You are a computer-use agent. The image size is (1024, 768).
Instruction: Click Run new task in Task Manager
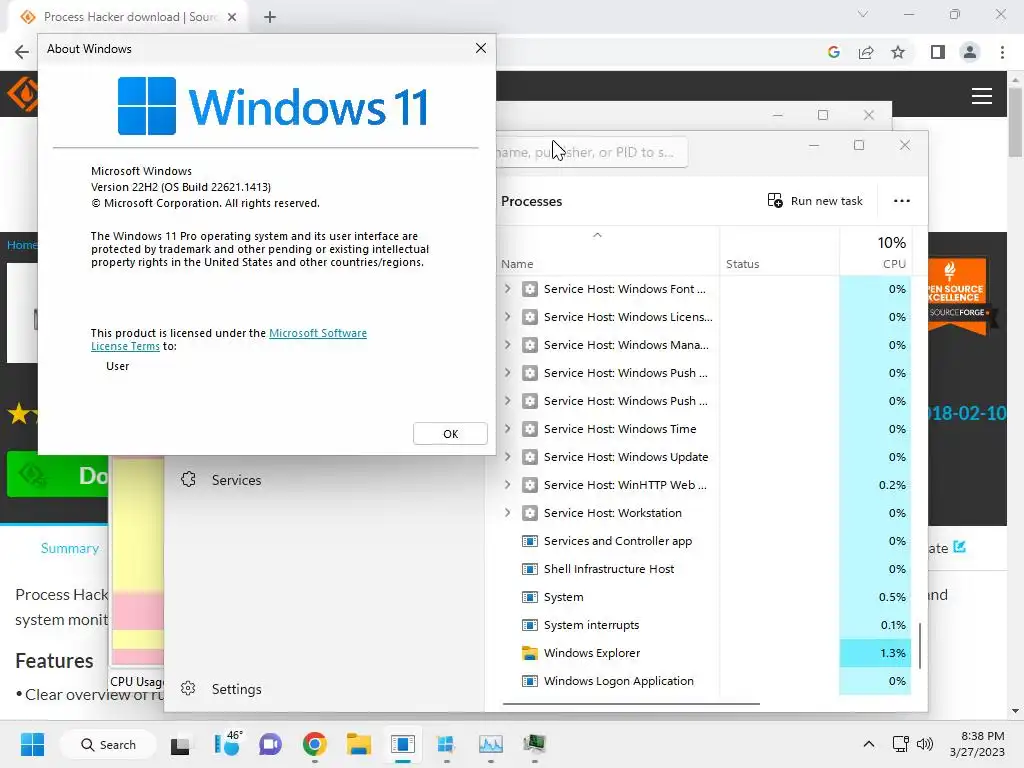coord(815,200)
